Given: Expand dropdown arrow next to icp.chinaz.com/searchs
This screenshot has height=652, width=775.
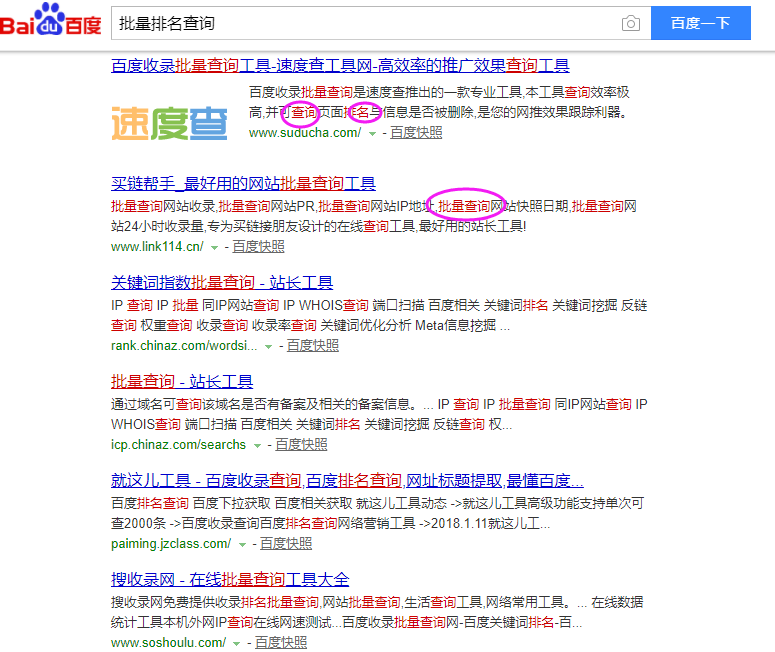Looking at the screenshot, I should (x=257, y=445).
